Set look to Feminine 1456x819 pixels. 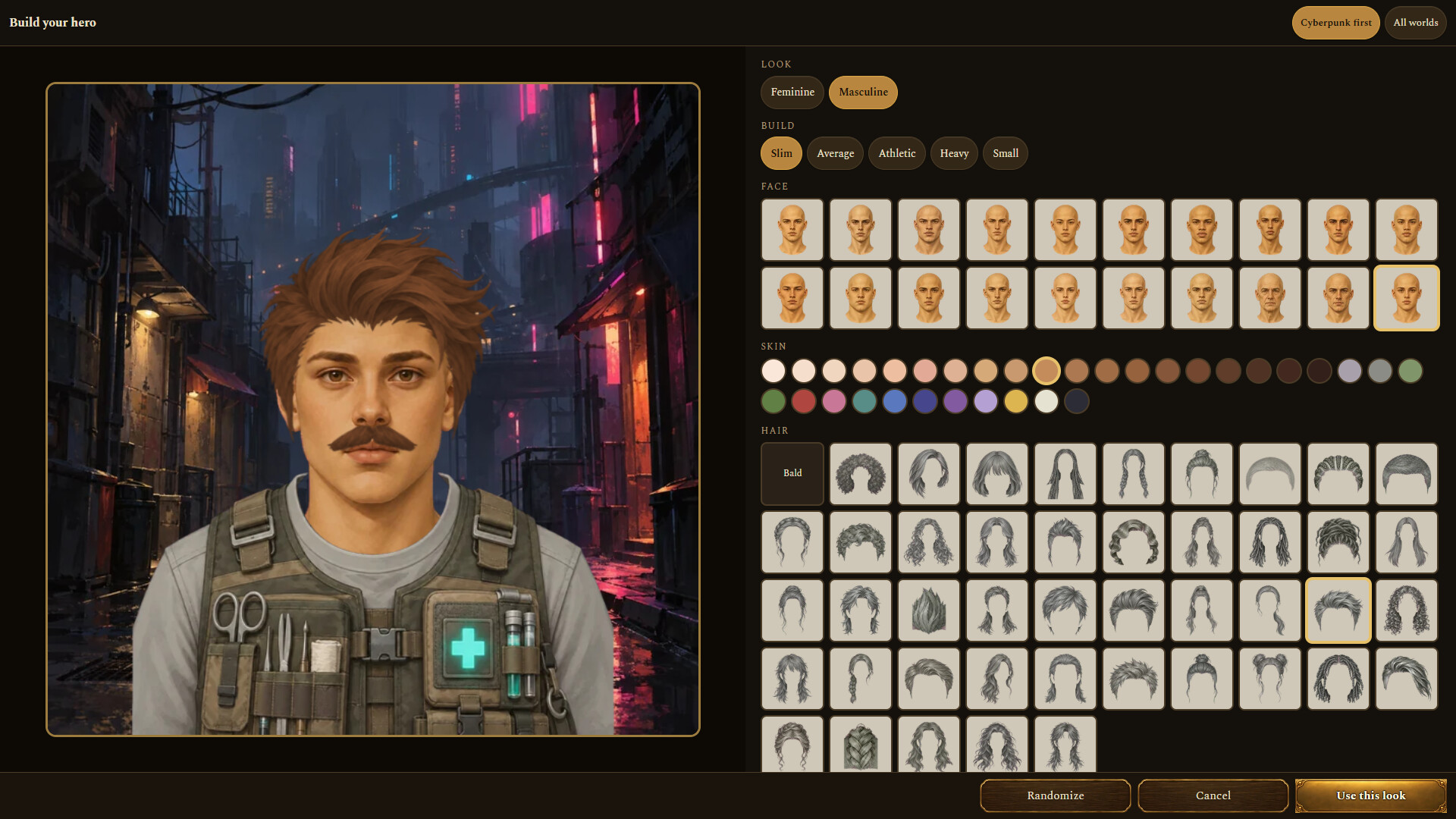tap(792, 92)
